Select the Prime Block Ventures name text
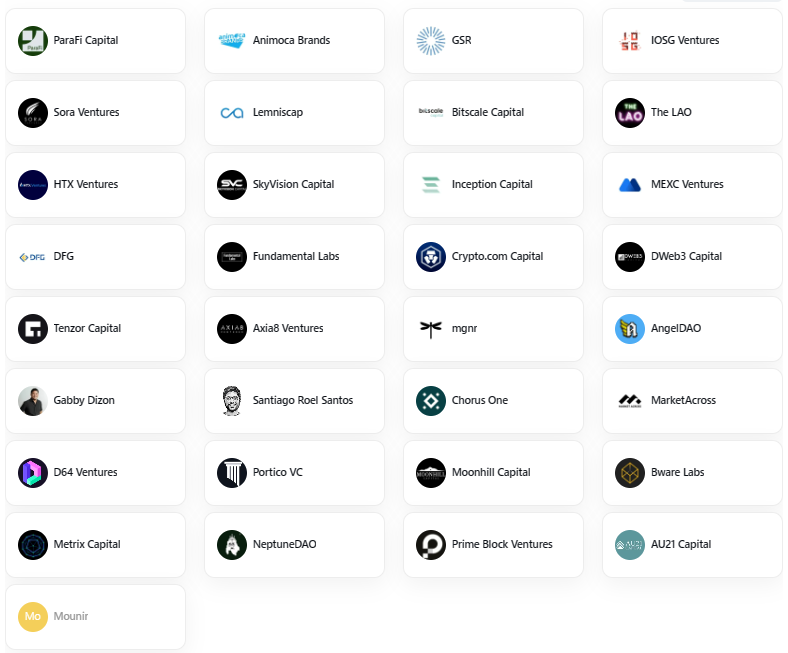This screenshot has width=788, height=653. [x=502, y=544]
